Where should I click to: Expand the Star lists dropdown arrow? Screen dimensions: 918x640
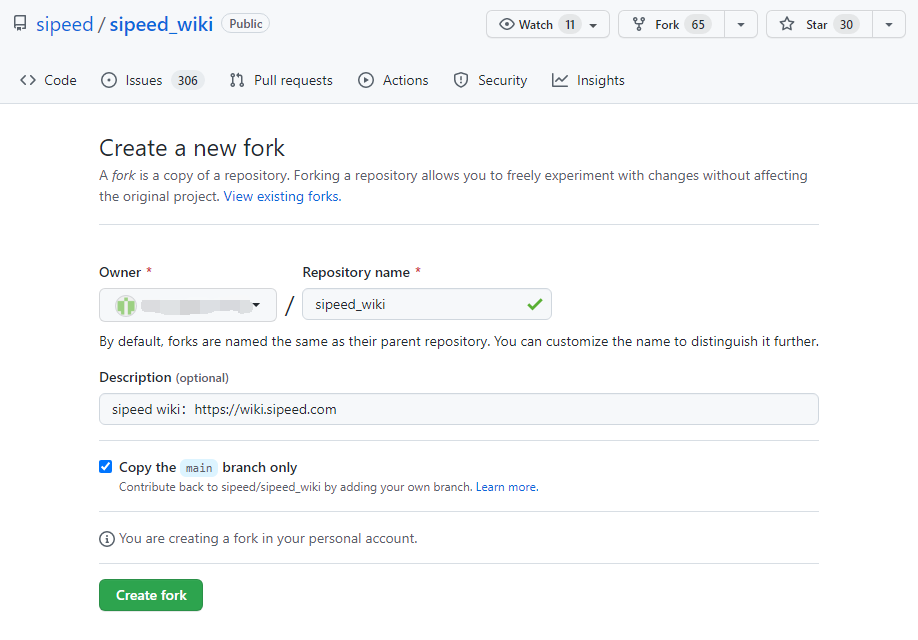tap(889, 25)
